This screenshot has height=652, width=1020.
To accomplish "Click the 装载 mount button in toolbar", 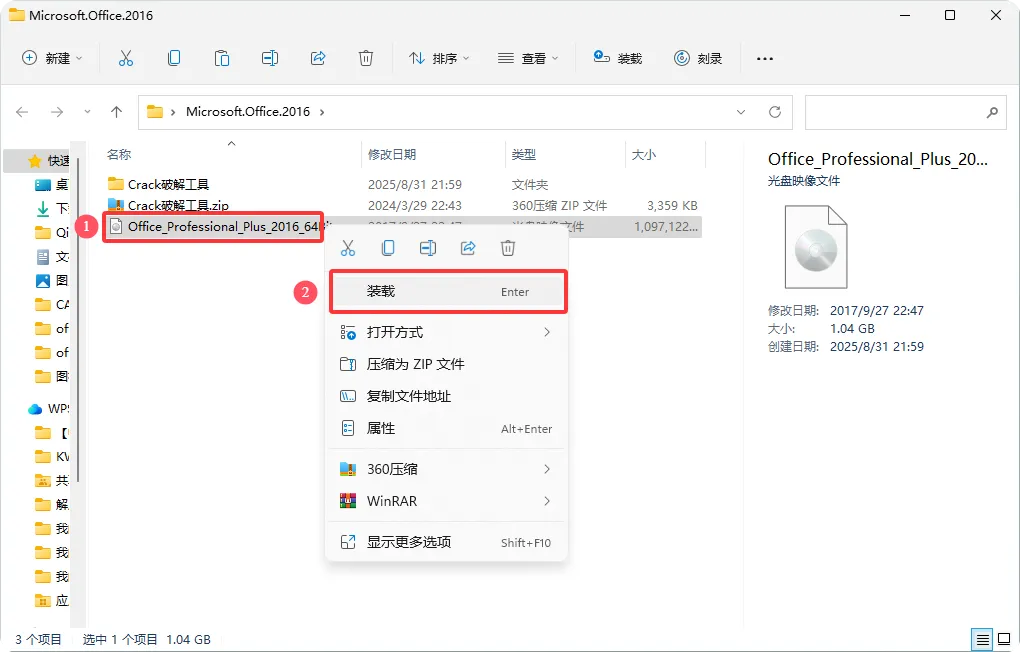I will pyautogui.click(x=617, y=58).
